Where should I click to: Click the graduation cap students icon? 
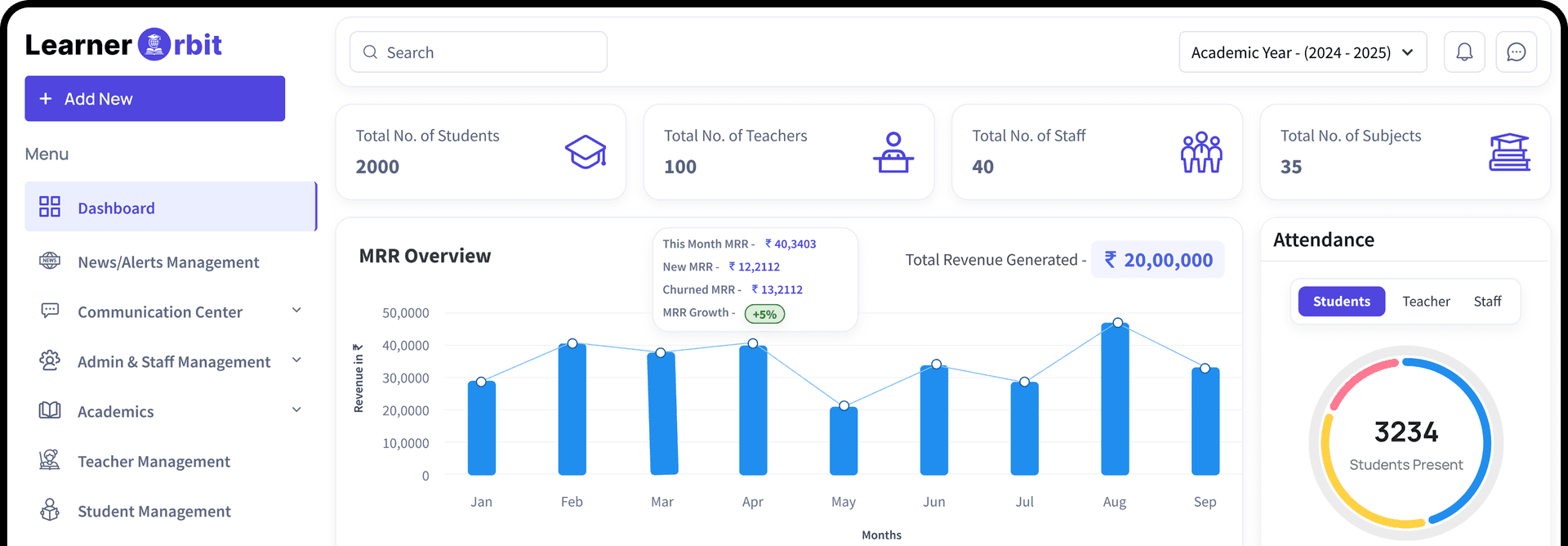[586, 152]
